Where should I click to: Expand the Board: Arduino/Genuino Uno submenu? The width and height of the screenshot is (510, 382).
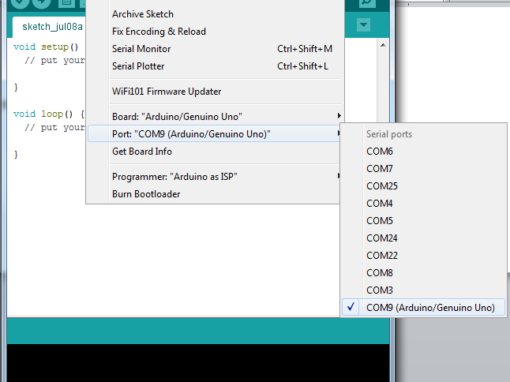[x=214, y=117]
